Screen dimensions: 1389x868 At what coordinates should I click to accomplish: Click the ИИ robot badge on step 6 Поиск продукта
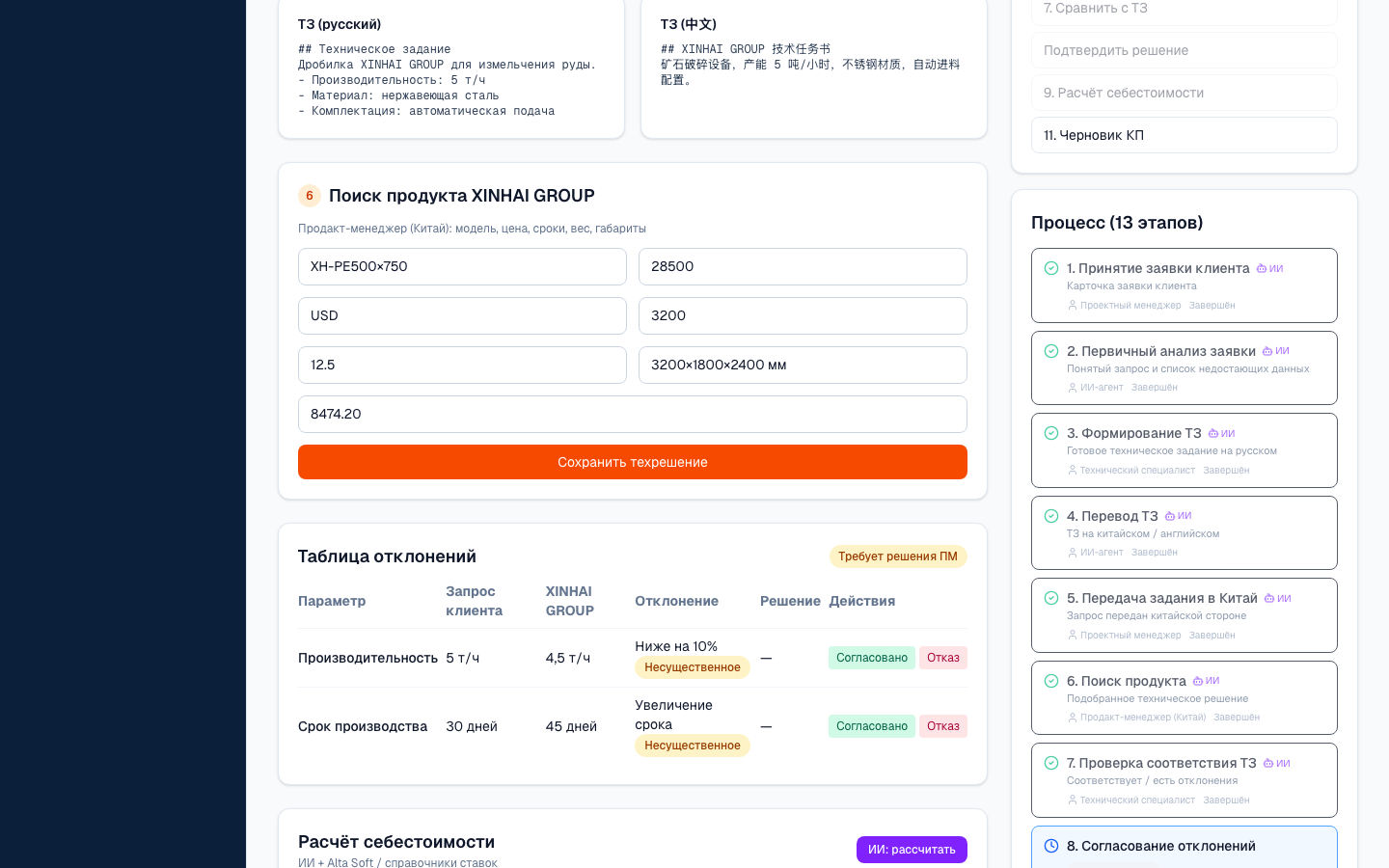(1206, 681)
